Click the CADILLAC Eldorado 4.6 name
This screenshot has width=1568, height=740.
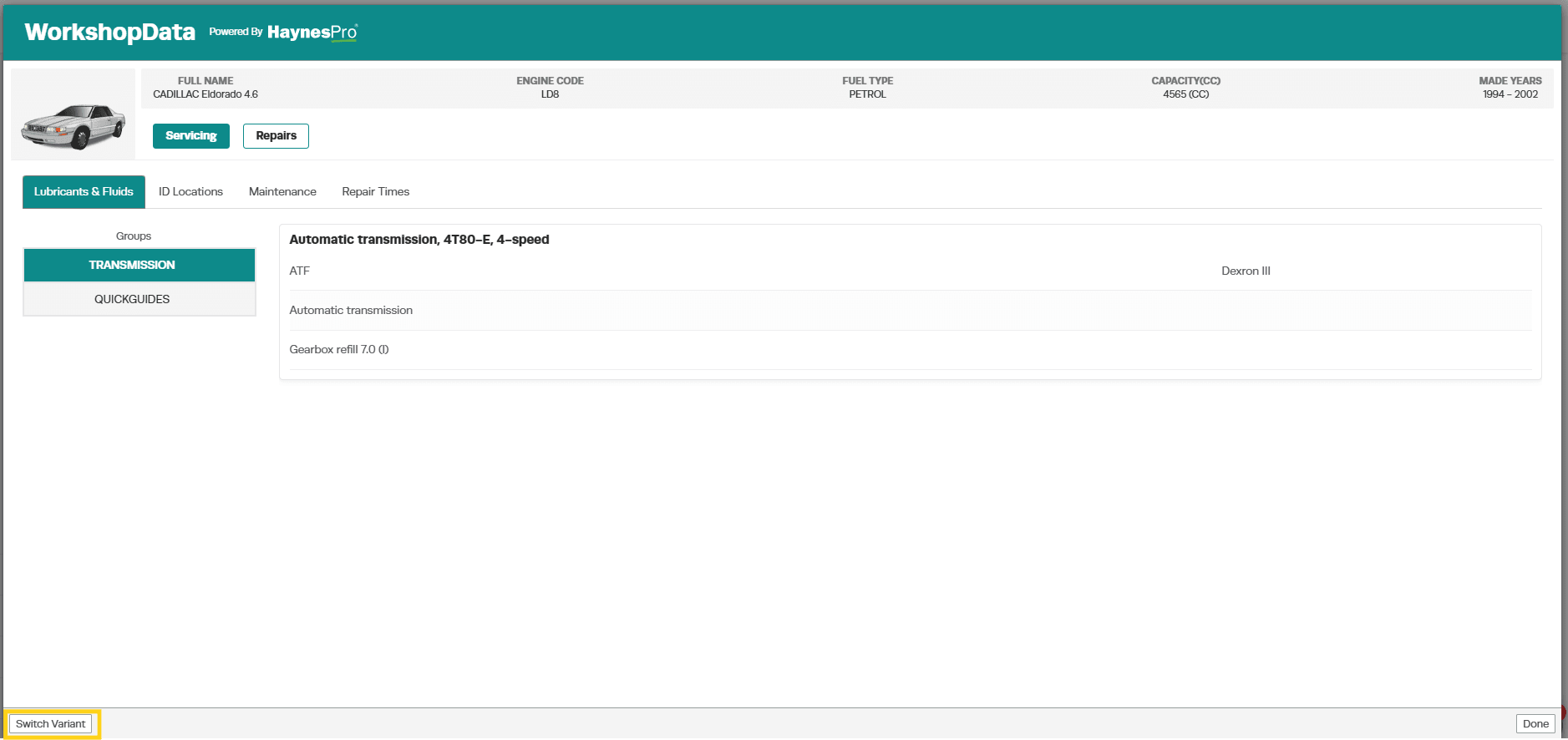[x=206, y=94]
